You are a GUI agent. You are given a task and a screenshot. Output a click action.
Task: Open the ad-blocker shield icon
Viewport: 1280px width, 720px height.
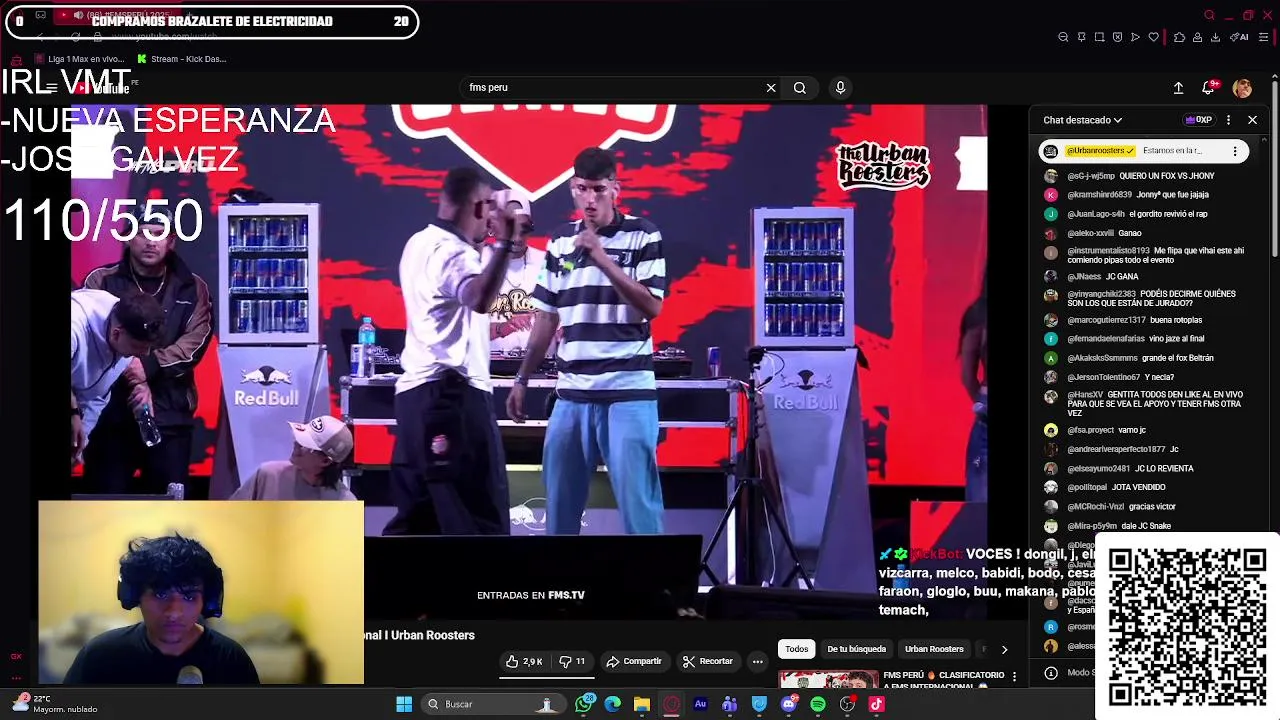[x=1117, y=37]
